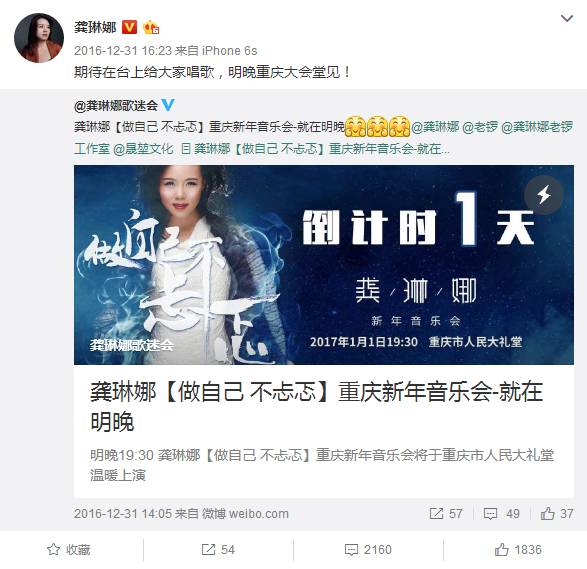View 49 comments on original post
The width and height of the screenshot is (587, 569).
point(502,513)
